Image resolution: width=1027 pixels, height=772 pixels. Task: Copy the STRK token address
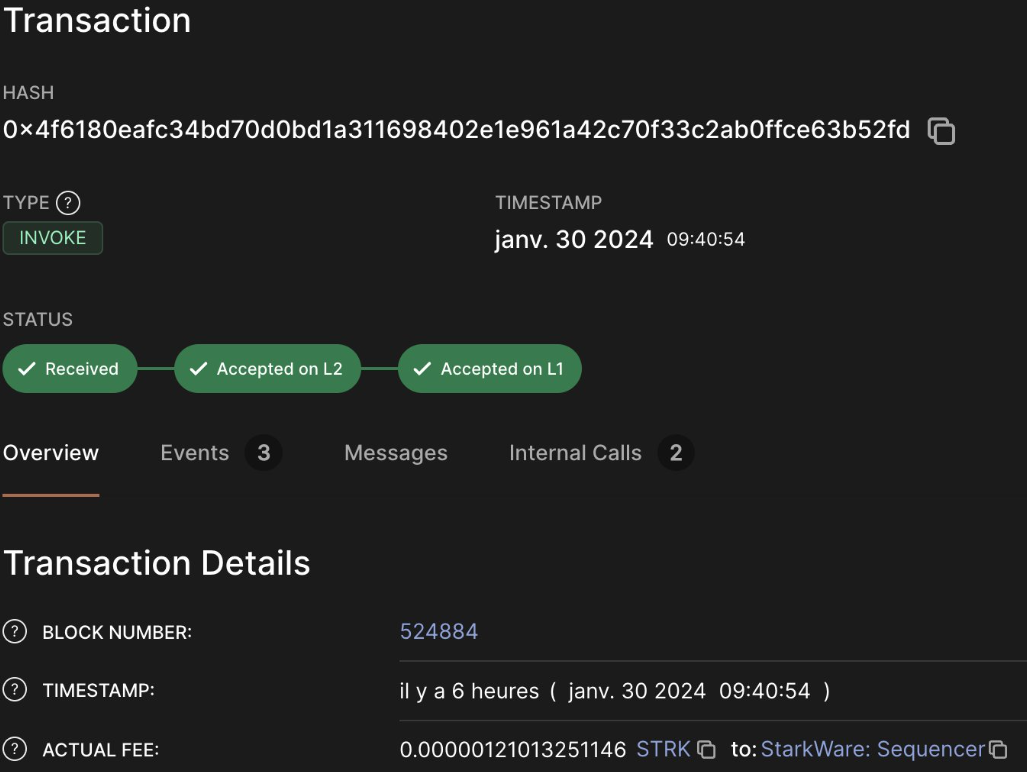[x=706, y=749]
